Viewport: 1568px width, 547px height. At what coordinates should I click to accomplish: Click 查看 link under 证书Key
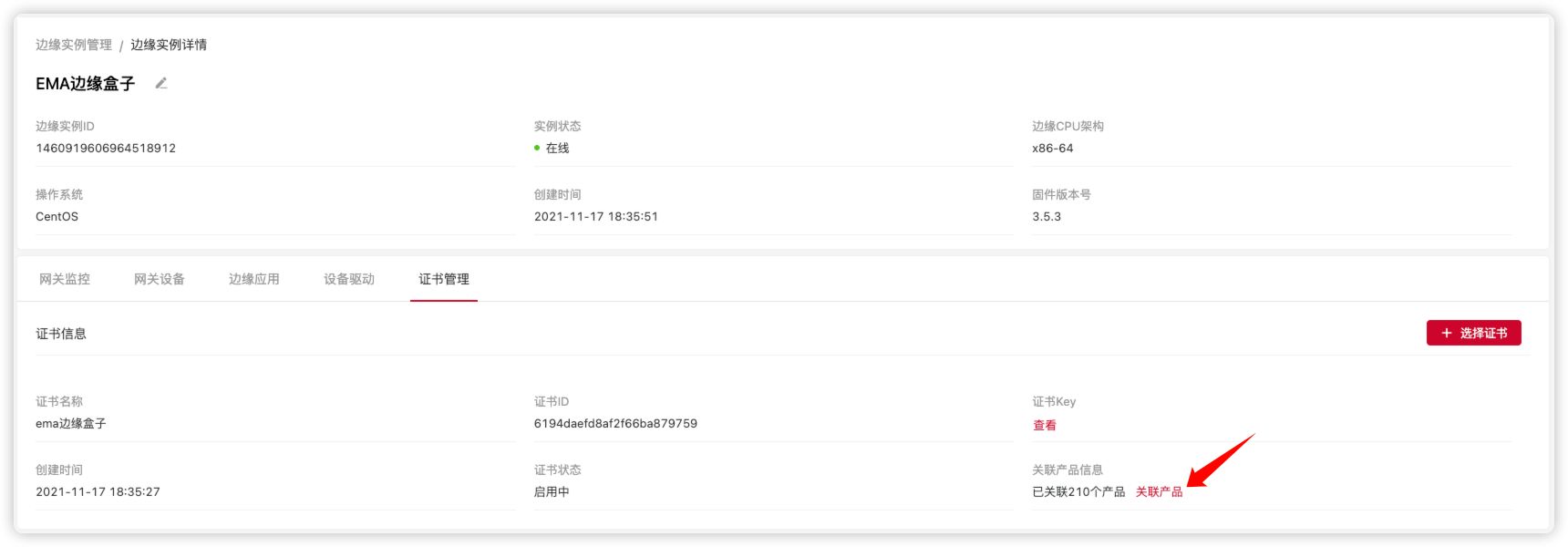[1045, 425]
